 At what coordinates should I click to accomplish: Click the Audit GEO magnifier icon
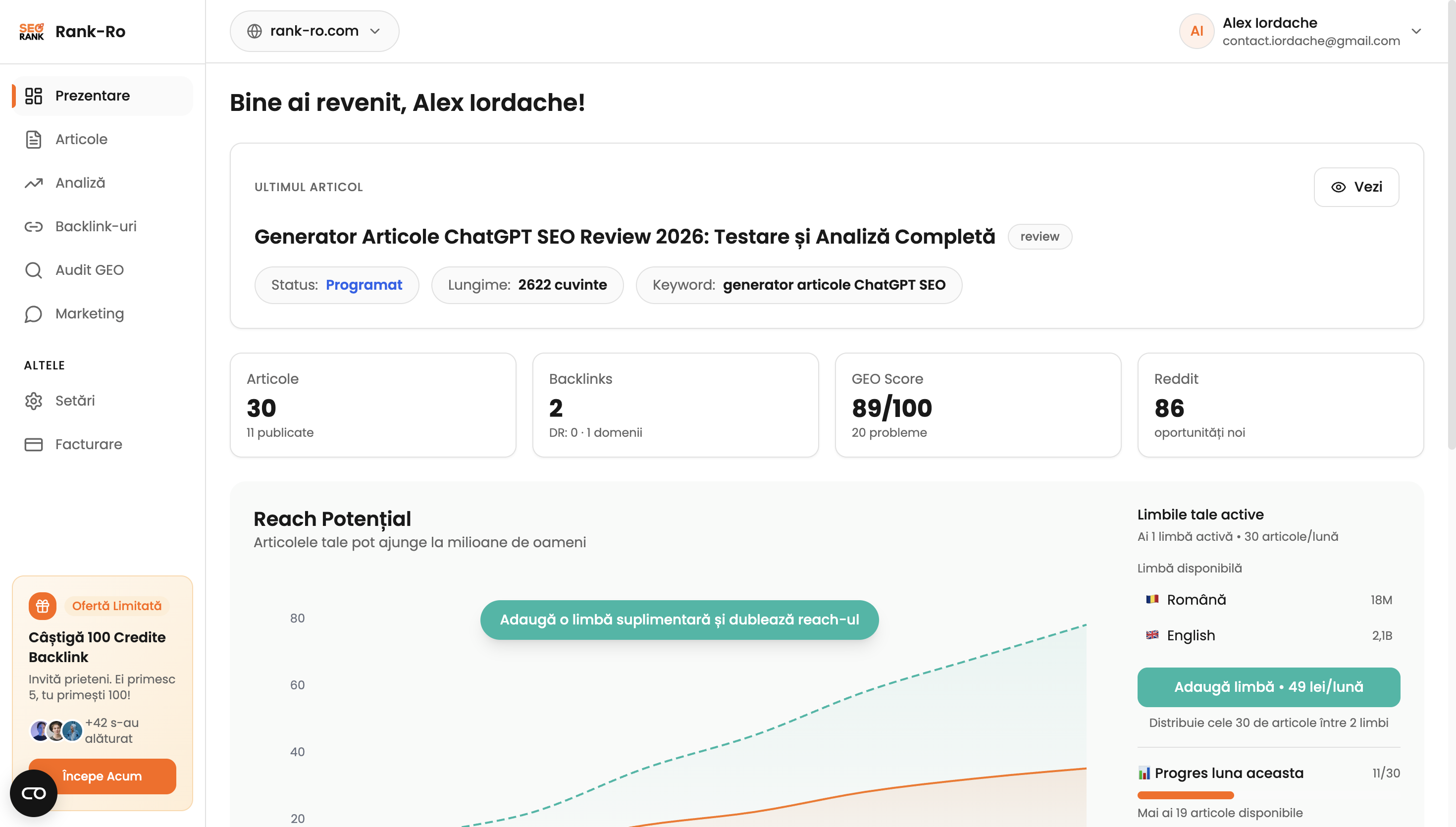(x=34, y=270)
